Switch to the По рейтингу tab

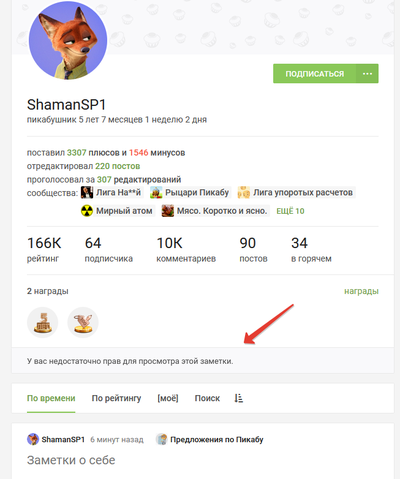click(116, 398)
